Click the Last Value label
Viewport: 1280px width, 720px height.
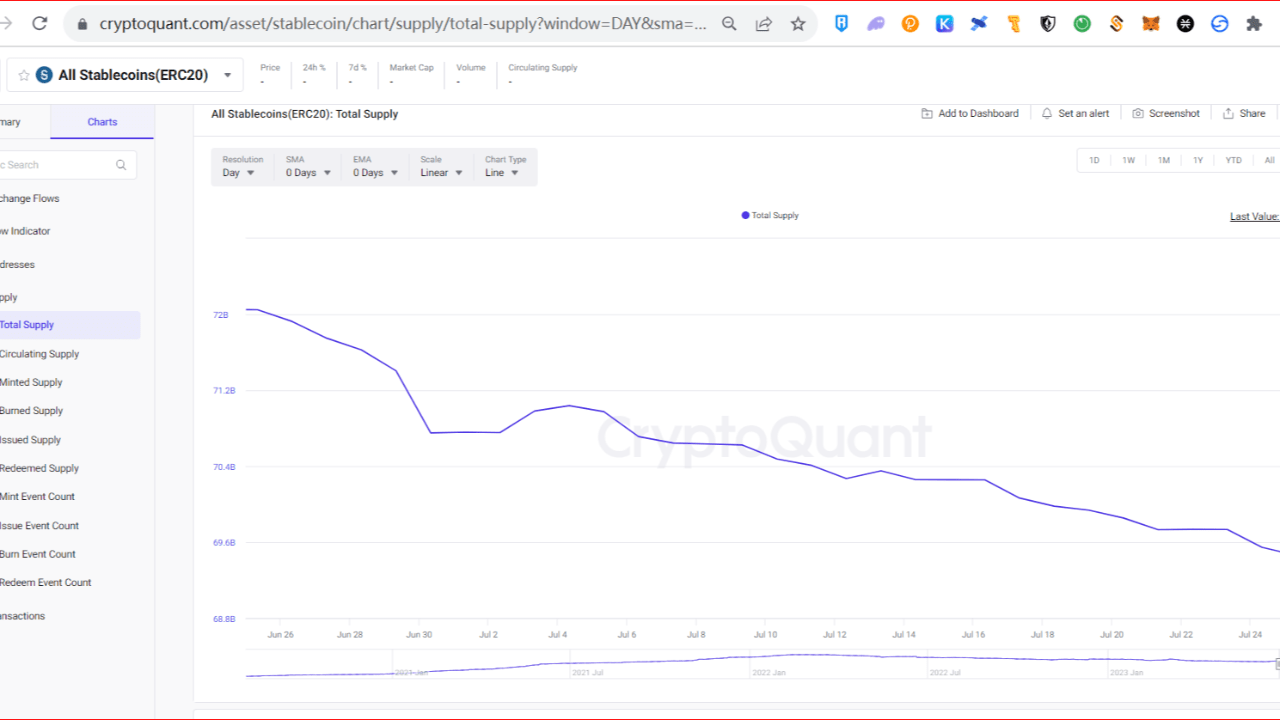[x=1254, y=216]
